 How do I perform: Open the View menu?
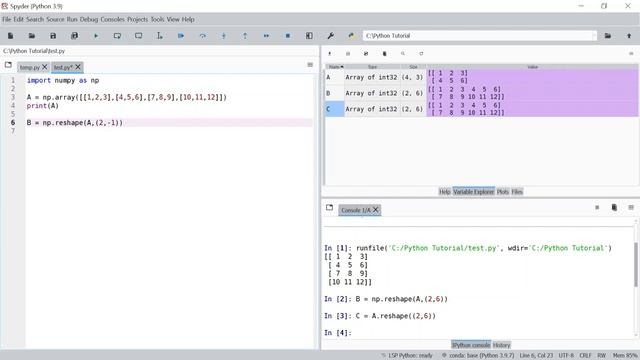pyautogui.click(x=173, y=19)
